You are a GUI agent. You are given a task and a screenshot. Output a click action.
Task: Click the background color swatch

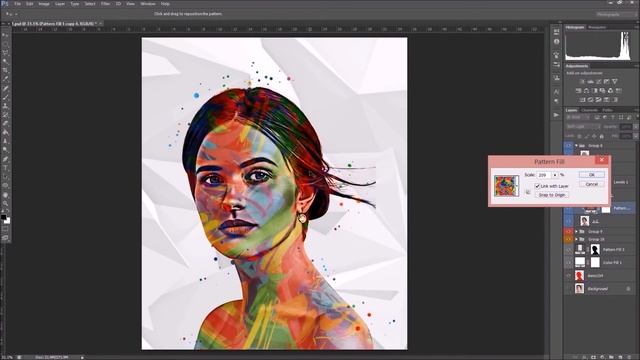click(7, 221)
